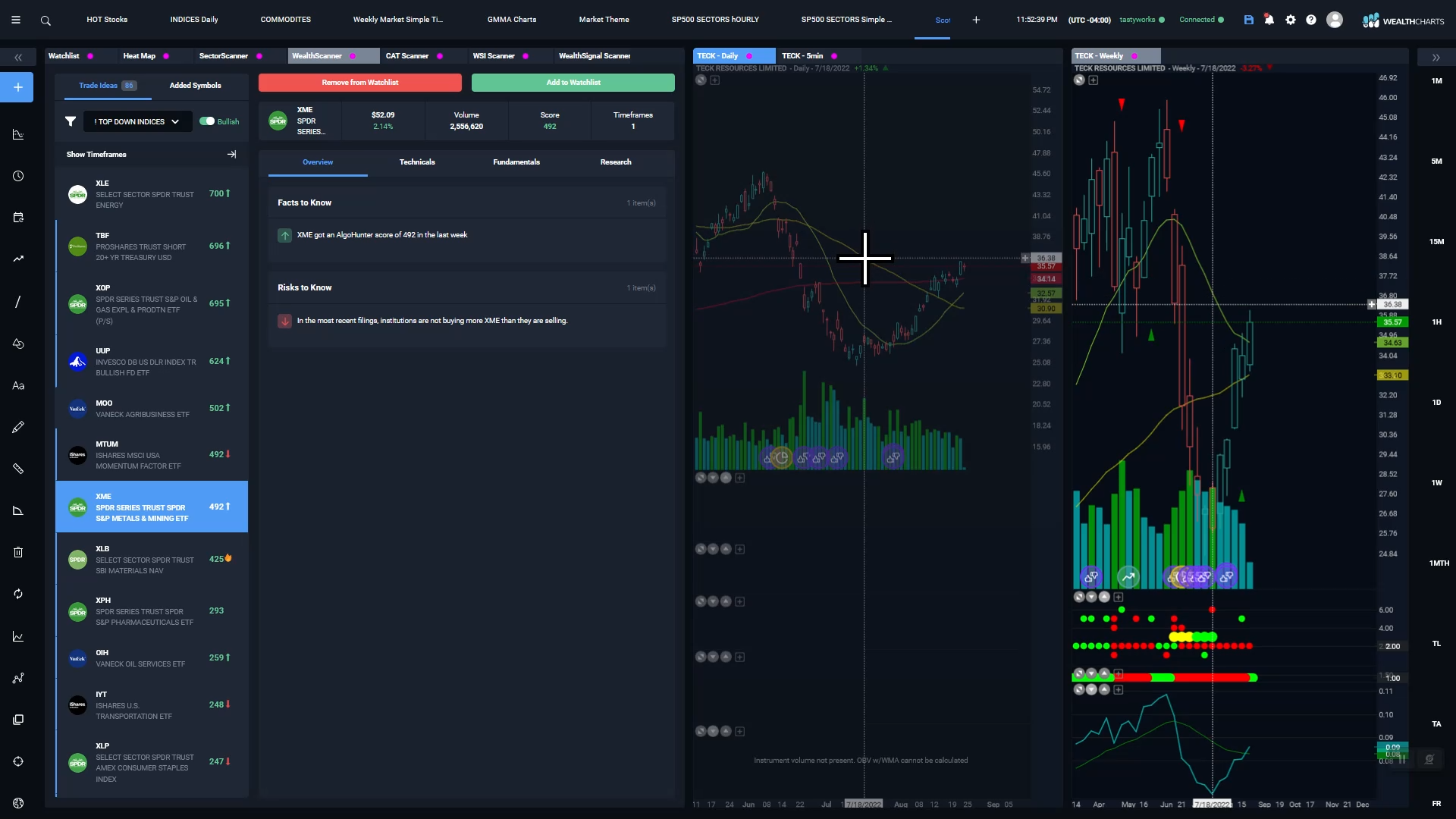Switch to the Added Symbols tab
The width and height of the screenshot is (1456, 819).
pos(196,86)
